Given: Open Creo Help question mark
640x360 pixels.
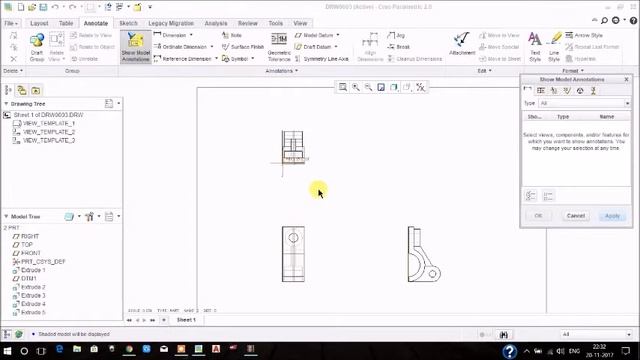Looking at the screenshot, I should click(x=633, y=20).
